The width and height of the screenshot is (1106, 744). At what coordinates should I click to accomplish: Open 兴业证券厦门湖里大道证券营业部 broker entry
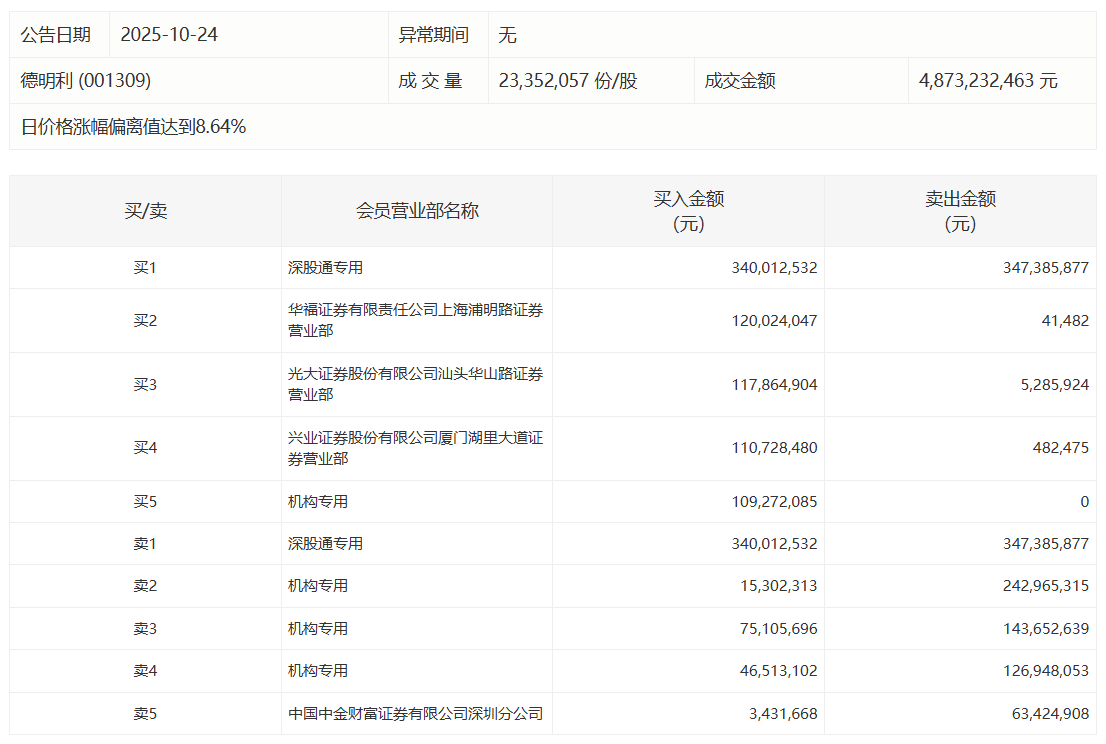coord(415,448)
